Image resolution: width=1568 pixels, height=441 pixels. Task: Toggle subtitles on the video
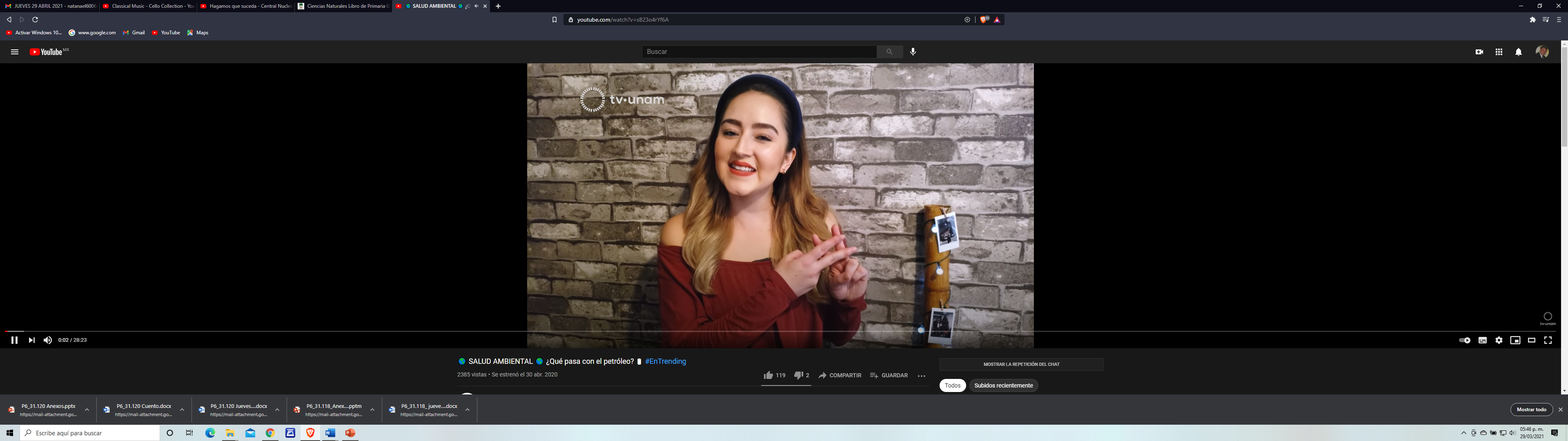(1482, 340)
